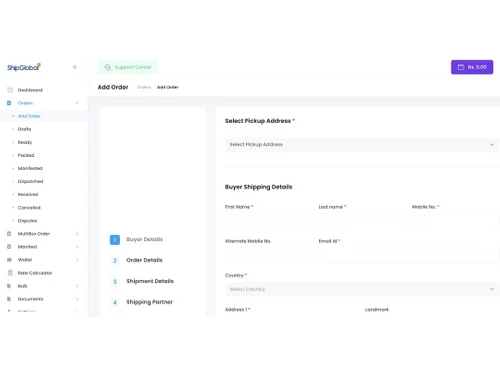Viewport: 500px width, 375px height.
Task: Click the Wallet icon in the sidebar
Action: 9,260
